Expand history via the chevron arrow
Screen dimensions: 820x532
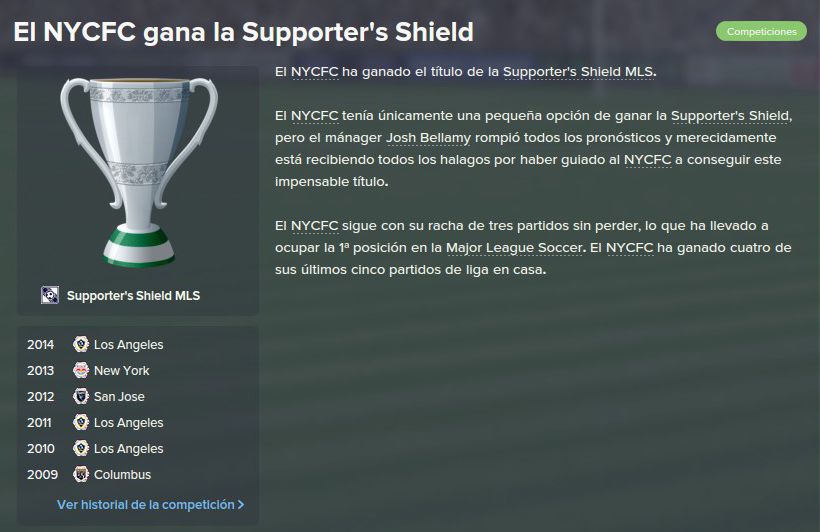tap(241, 505)
